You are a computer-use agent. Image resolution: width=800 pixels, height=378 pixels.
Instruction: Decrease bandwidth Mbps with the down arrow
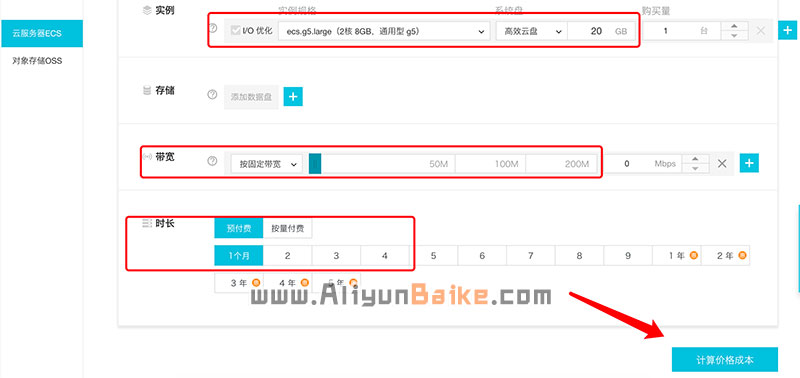click(695, 169)
